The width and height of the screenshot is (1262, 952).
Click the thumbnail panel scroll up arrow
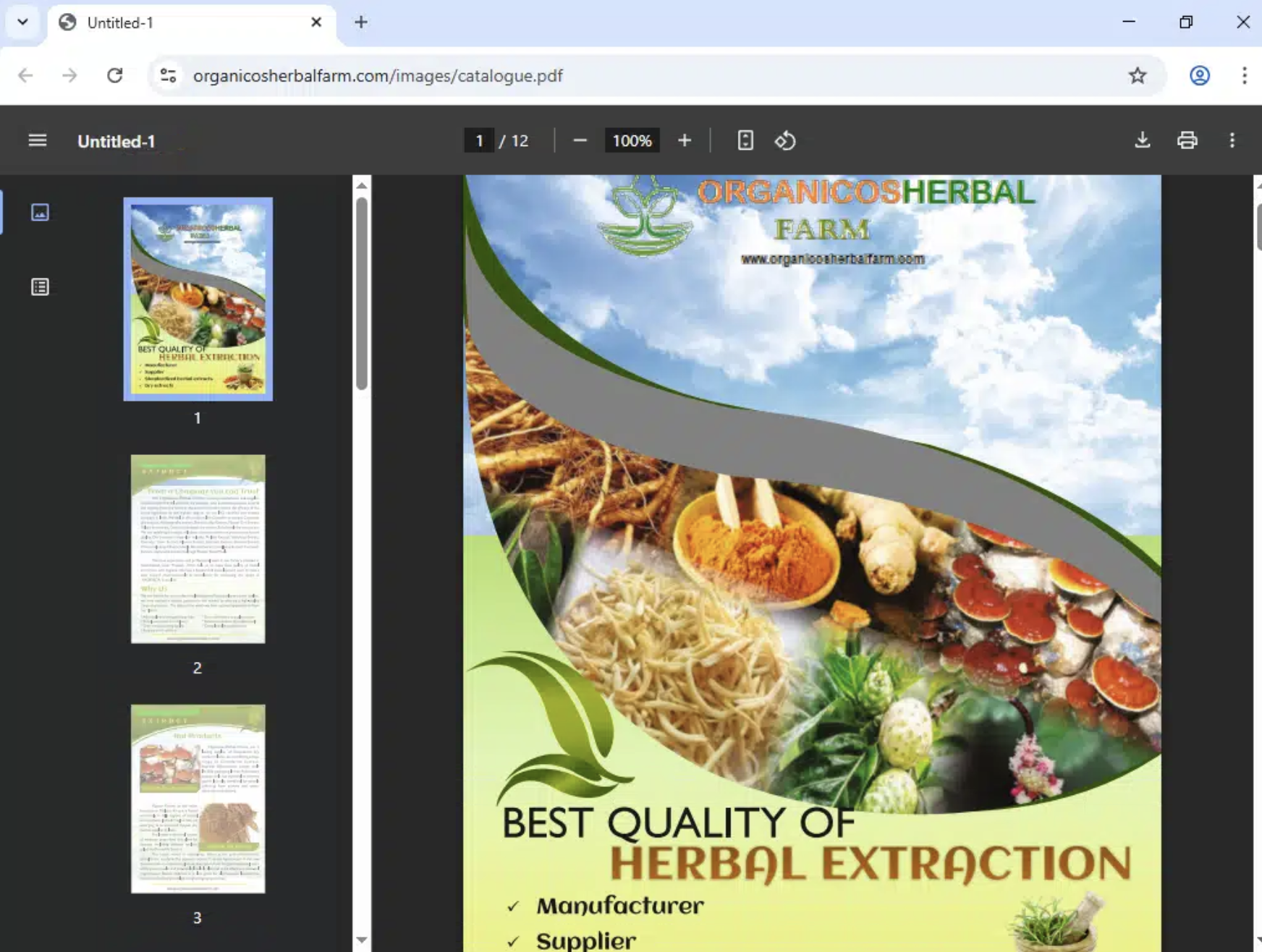click(362, 186)
